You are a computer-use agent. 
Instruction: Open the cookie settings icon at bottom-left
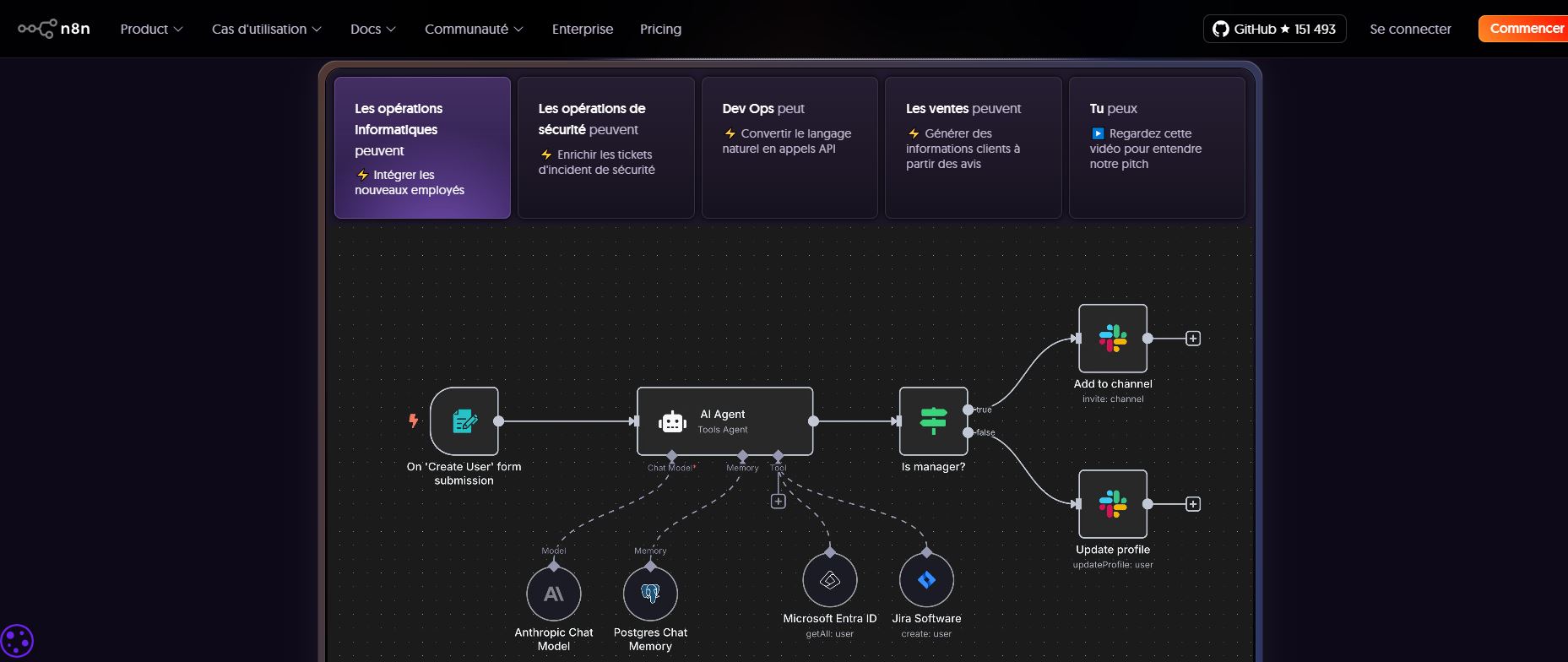coord(17,641)
